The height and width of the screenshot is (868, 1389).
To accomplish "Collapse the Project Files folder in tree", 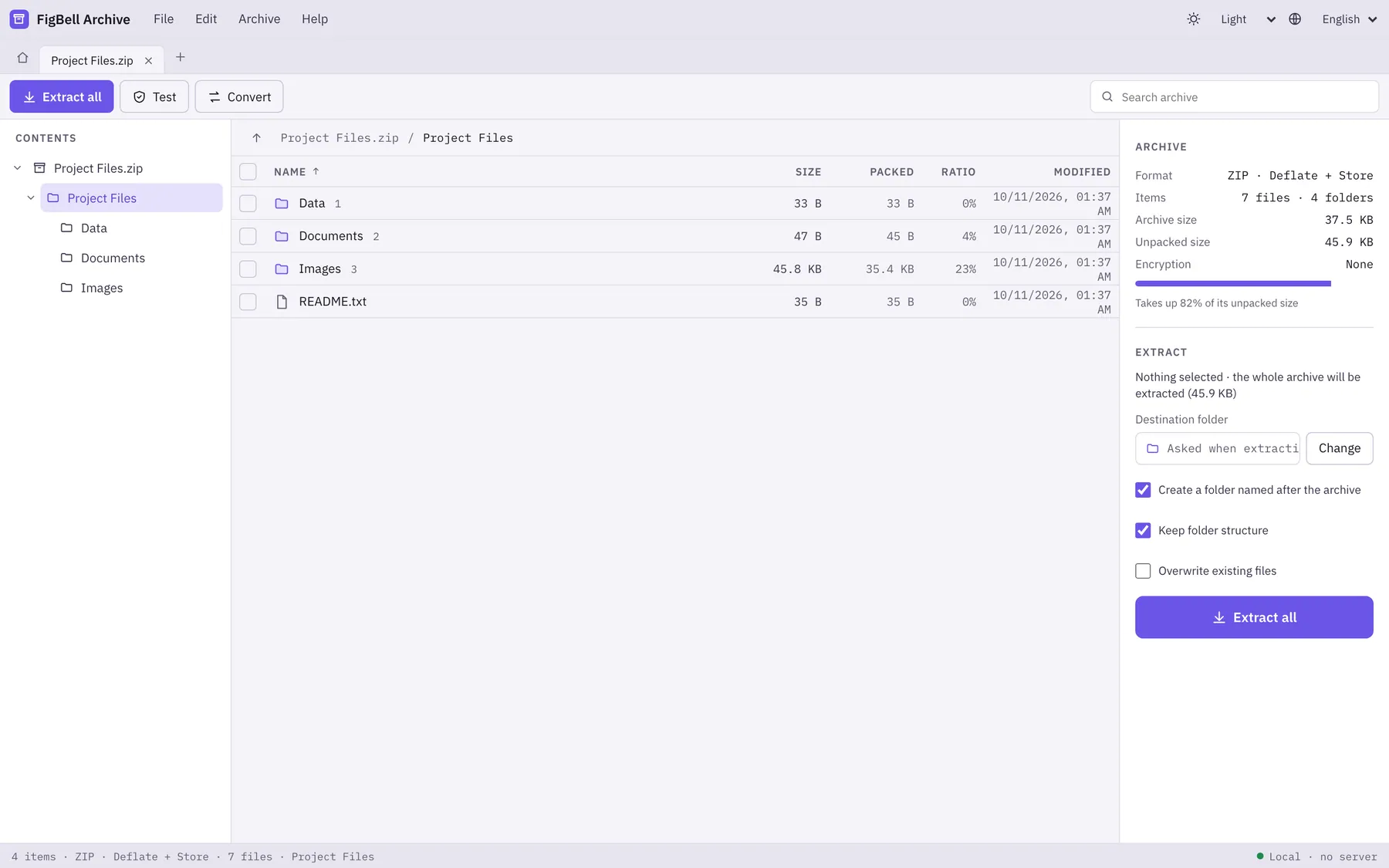I will click(31, 198).
